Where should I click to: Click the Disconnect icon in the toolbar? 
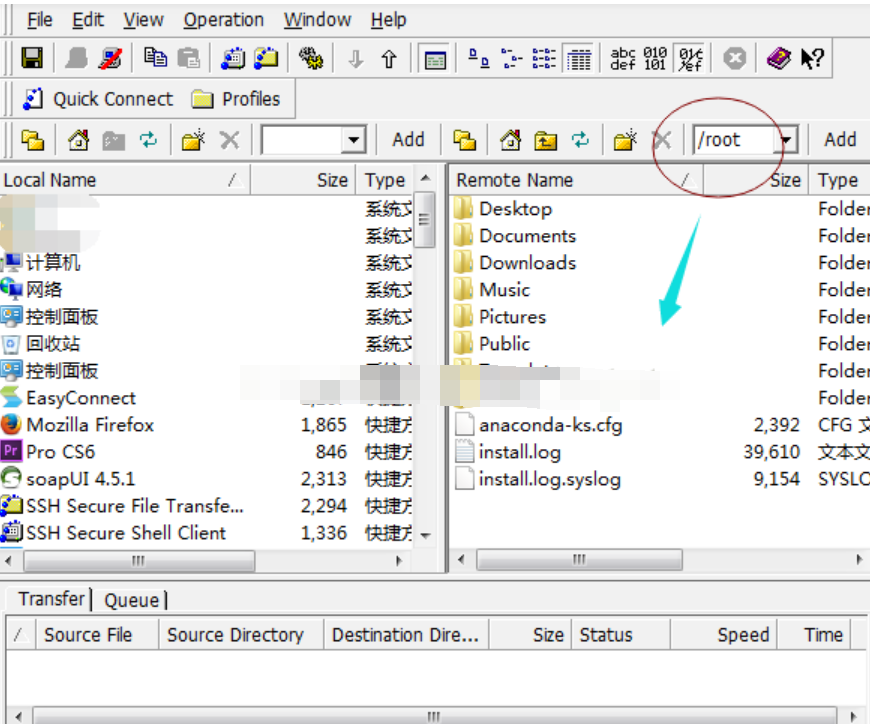click(x=110, y=59)
